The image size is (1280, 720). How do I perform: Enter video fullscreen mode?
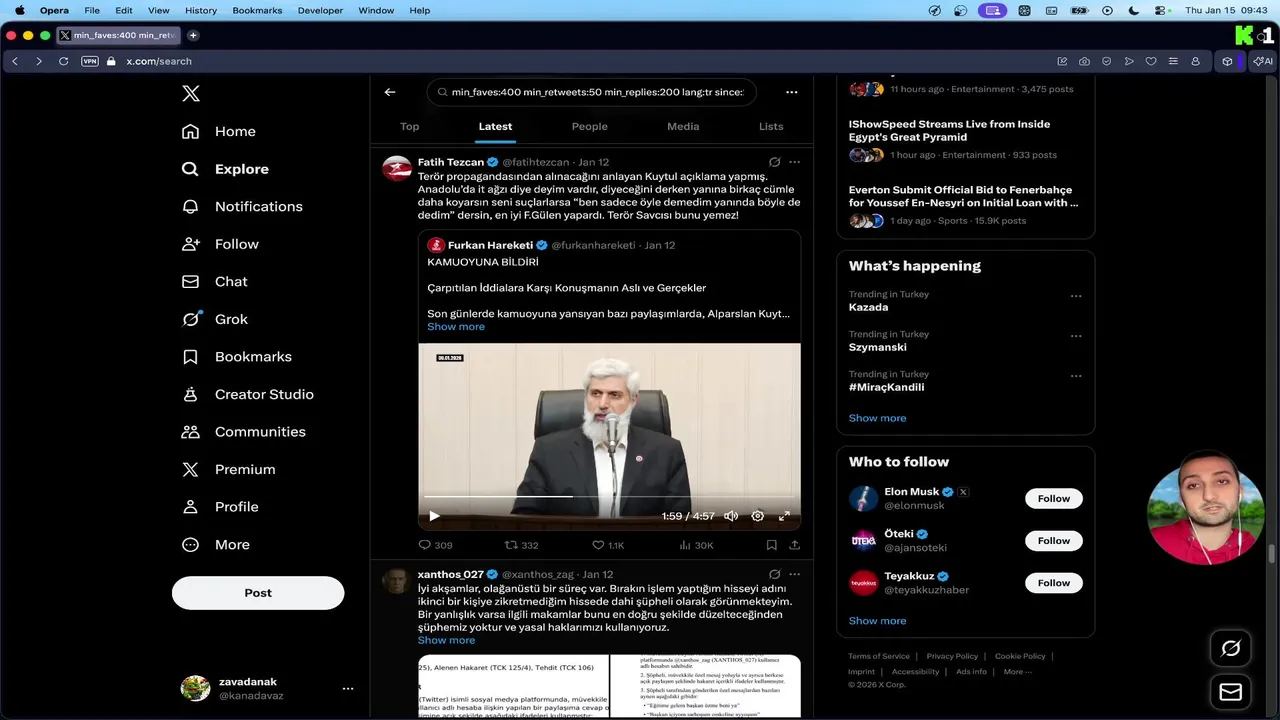784,516
